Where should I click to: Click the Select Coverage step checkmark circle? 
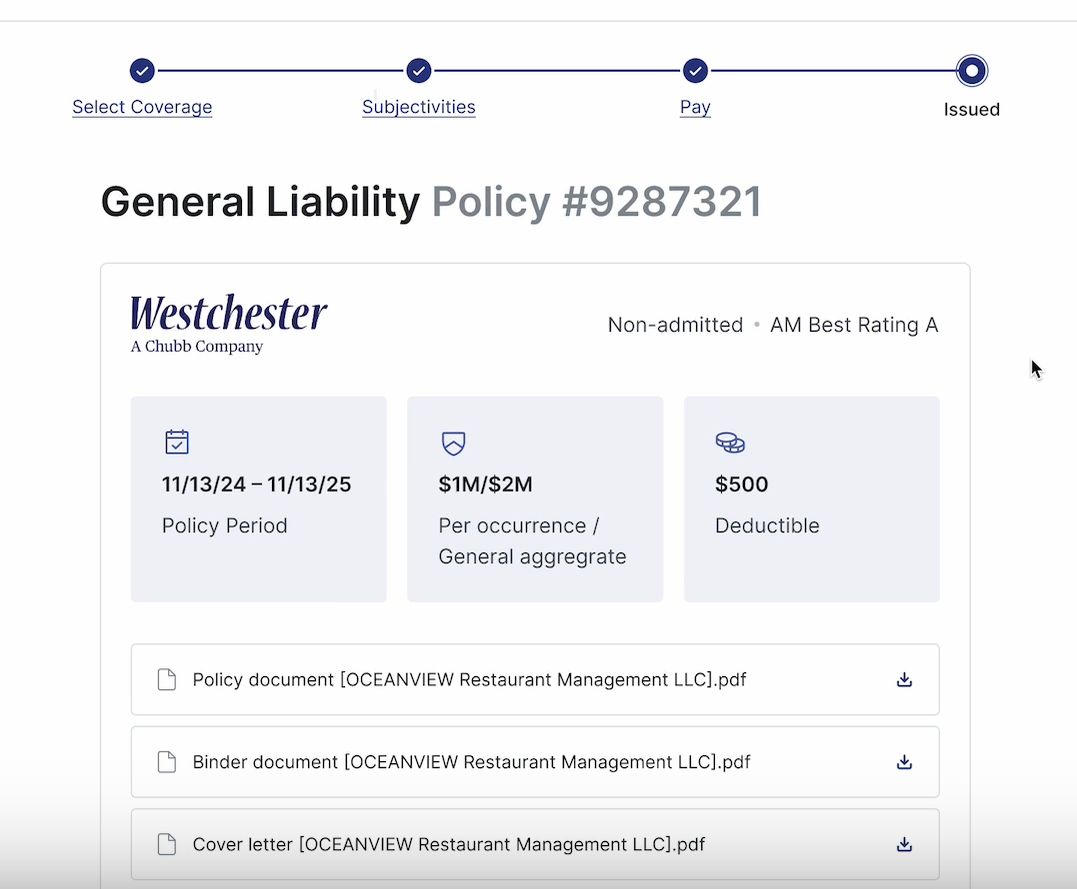[x=142, y=71]
